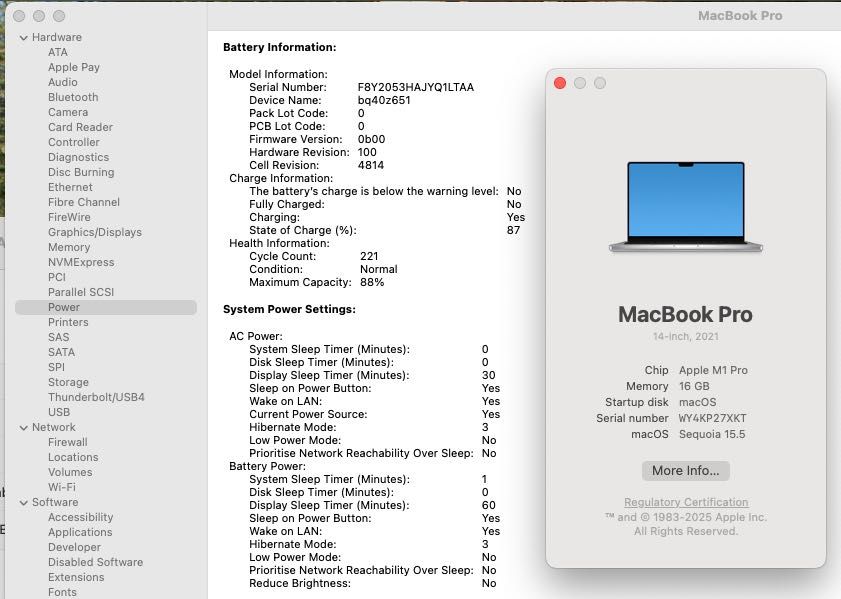Show Graphics/Displays information
The width and height of the screenshot is (841, 599).
94,232
